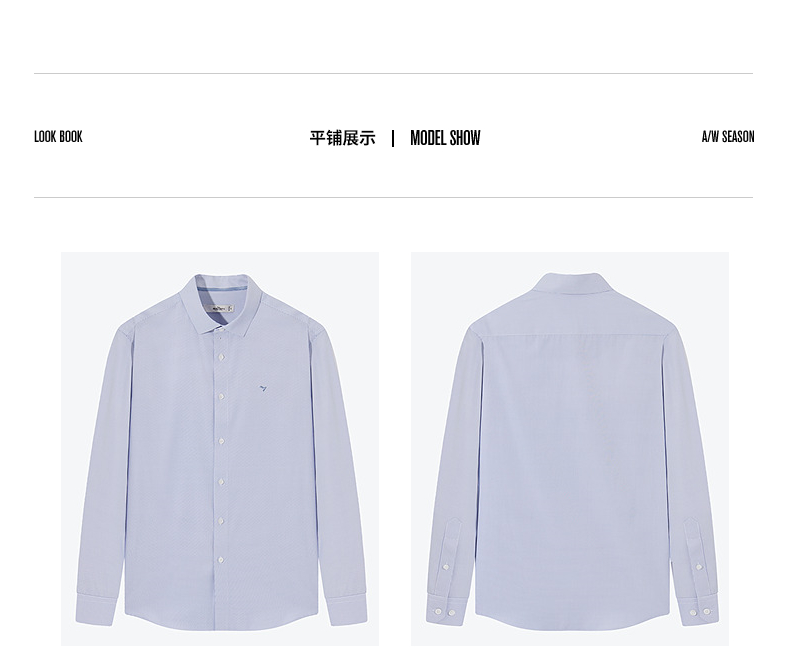Click the back yoke seam of shirt

(574, 335)
